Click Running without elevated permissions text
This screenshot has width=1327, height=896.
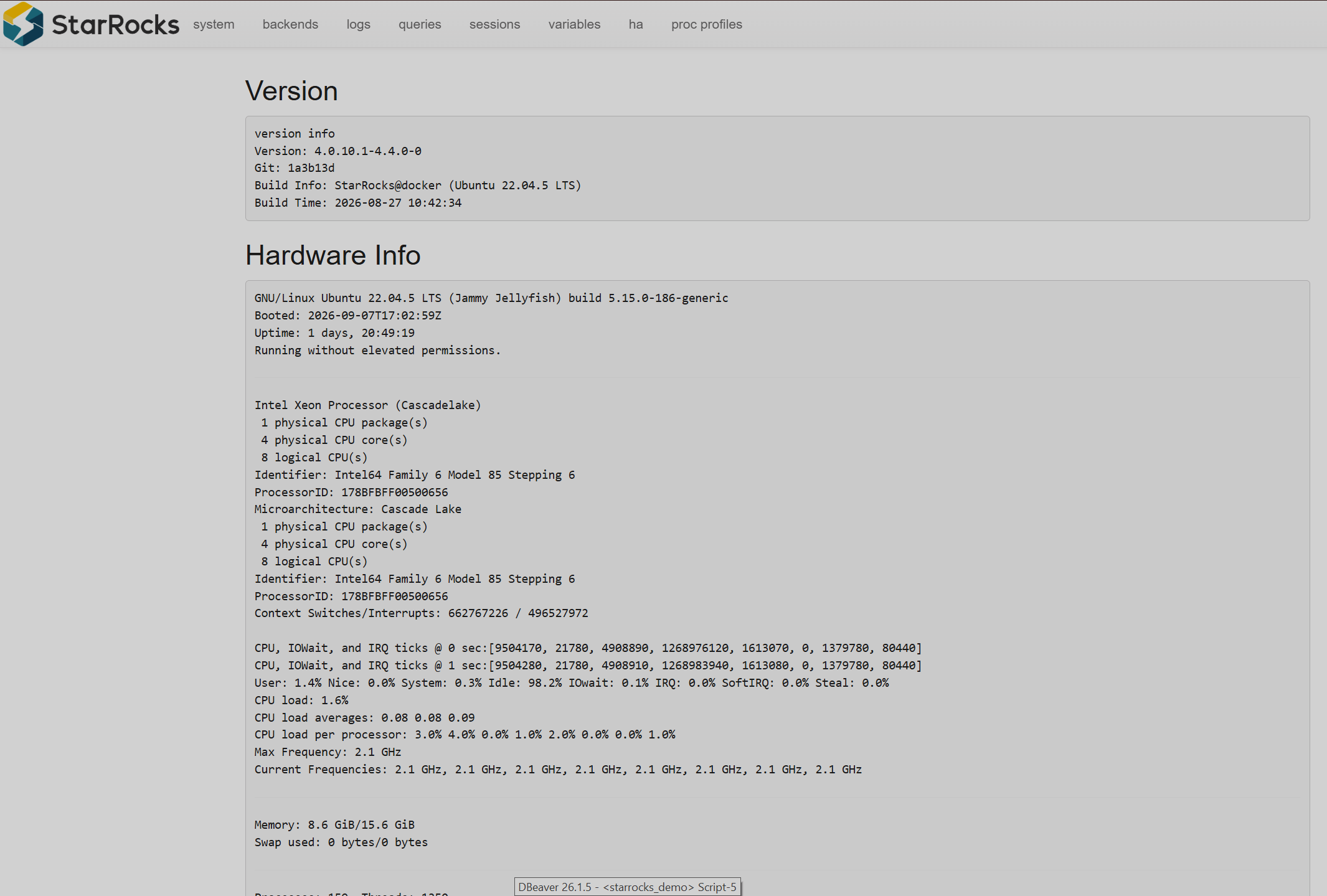tap(377, 351)
